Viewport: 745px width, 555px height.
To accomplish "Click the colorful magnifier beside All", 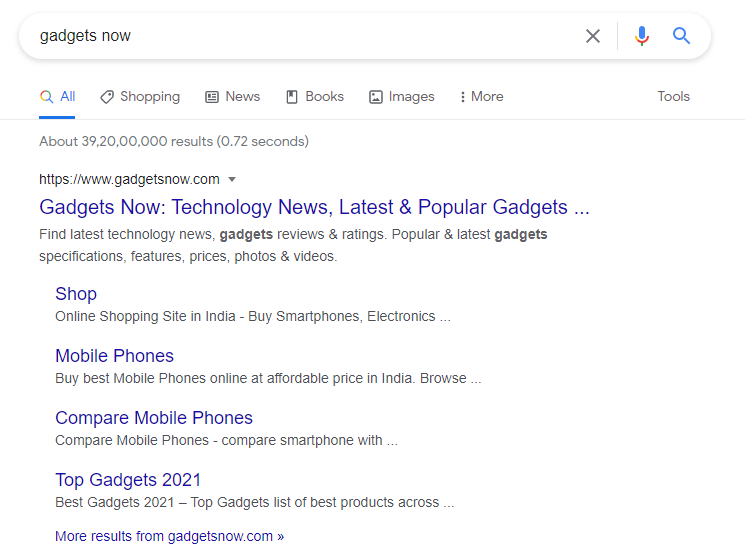I will point(47,97).
